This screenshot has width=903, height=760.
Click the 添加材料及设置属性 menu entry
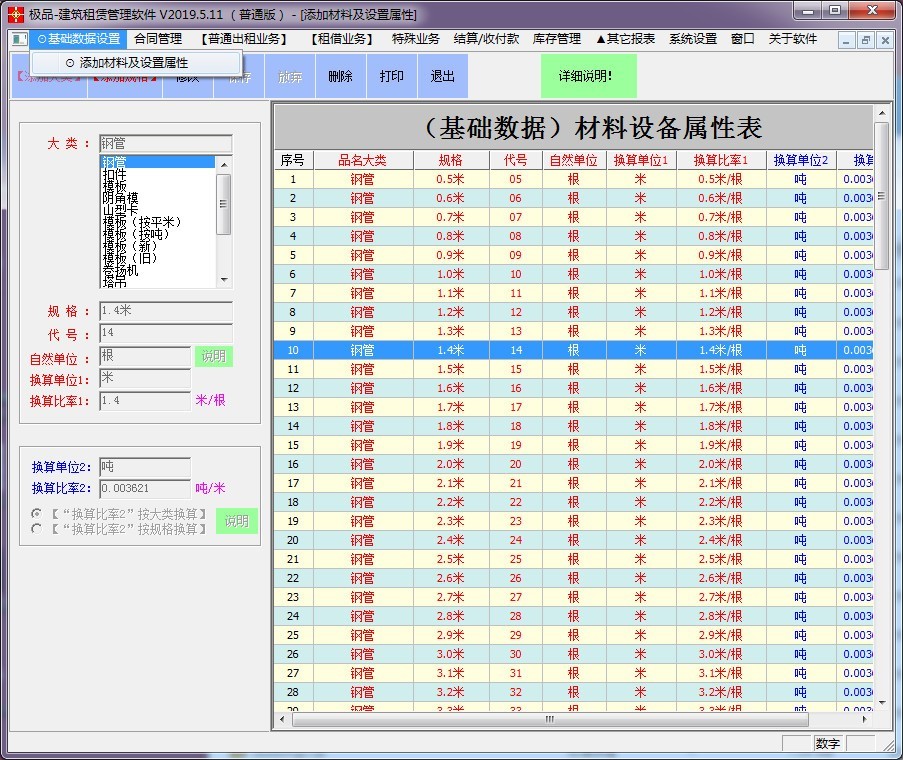pyautogui.click(x=135, y=62)
